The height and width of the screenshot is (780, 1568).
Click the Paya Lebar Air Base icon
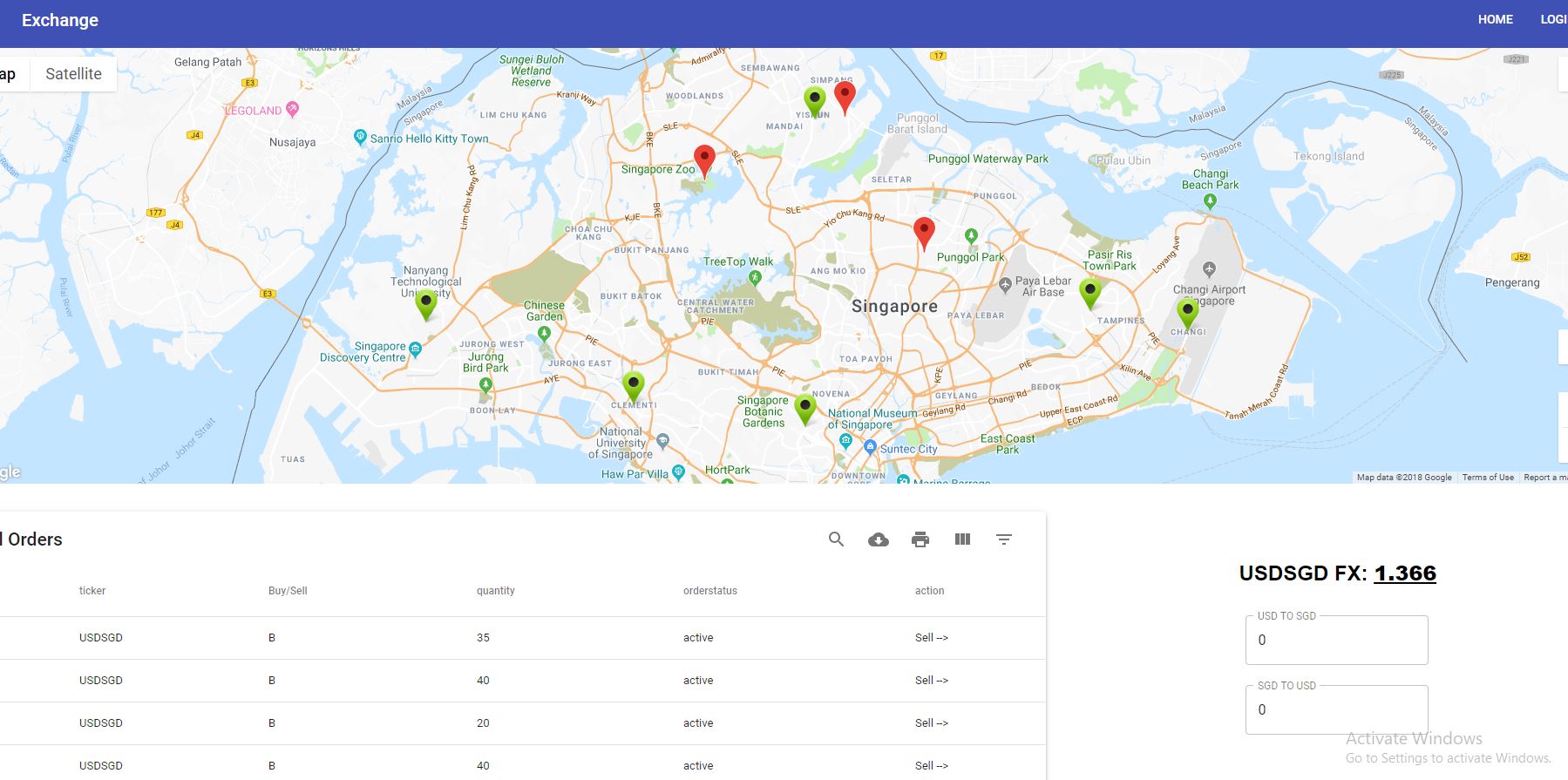(x=1005, y=285)
